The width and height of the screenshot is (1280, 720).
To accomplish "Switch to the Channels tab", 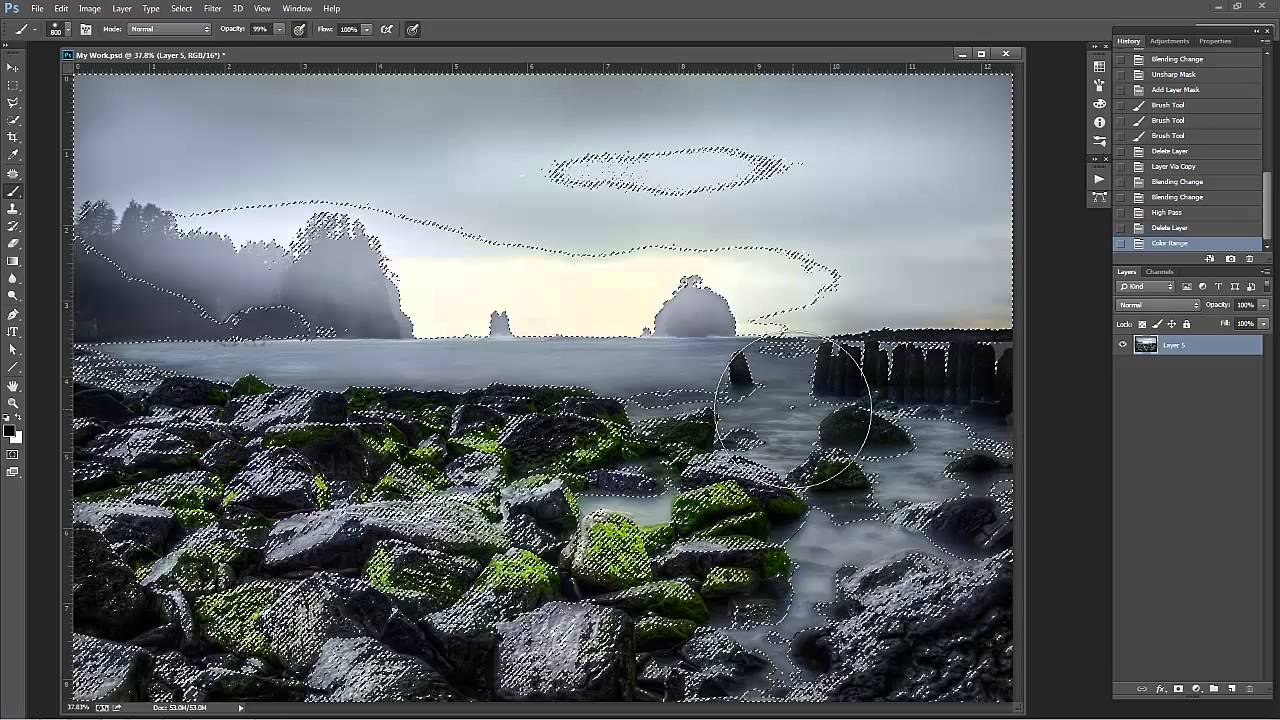I will (x=1159, y=272).
